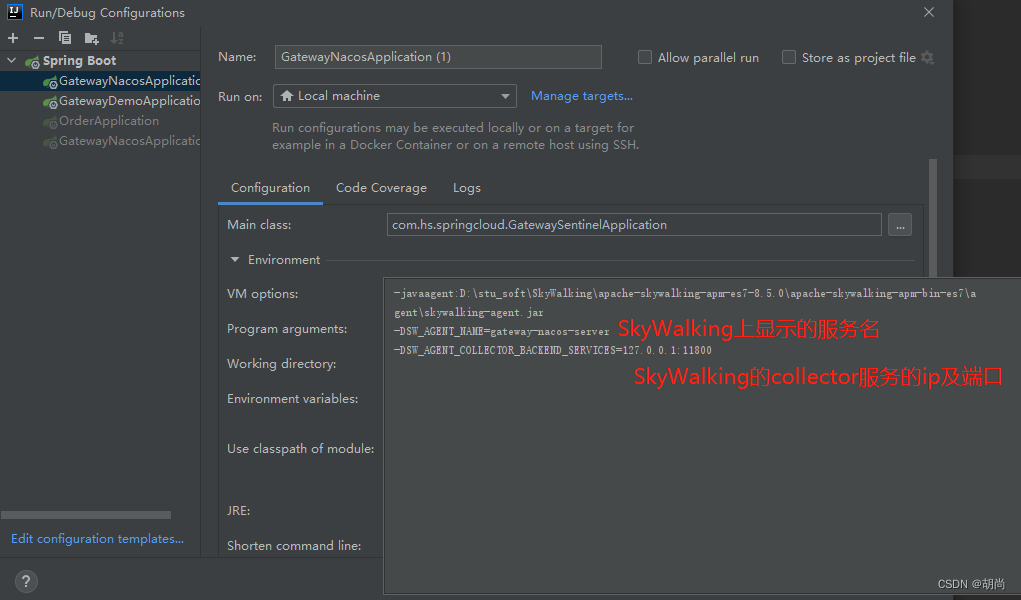Open Manage targets link

click(581, 96)
